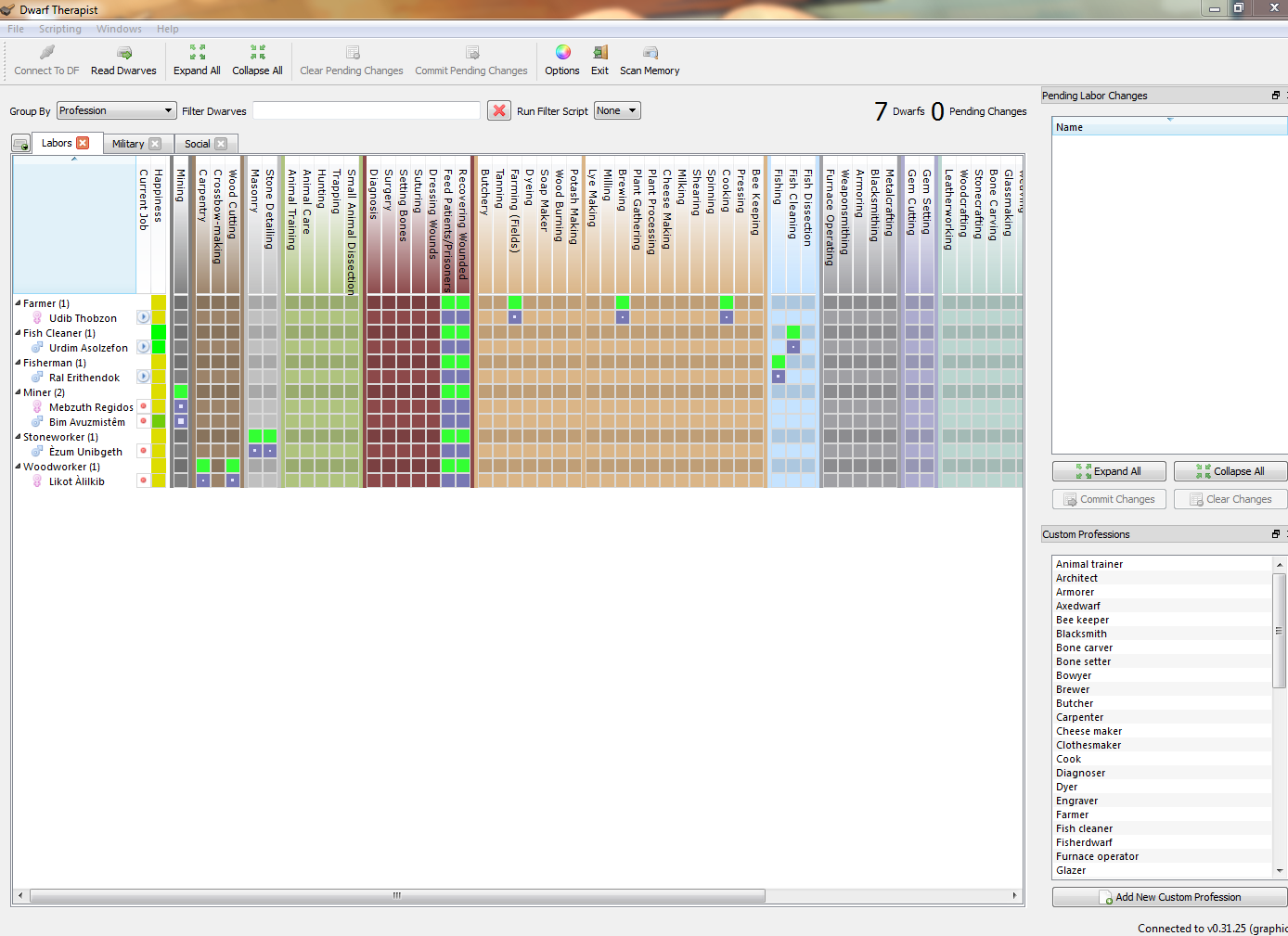This screenshot has height=936, width=1288.
Task: Click Ral Erithendok's current job icon
Action: pyautogui.click(x=144, y=377)
